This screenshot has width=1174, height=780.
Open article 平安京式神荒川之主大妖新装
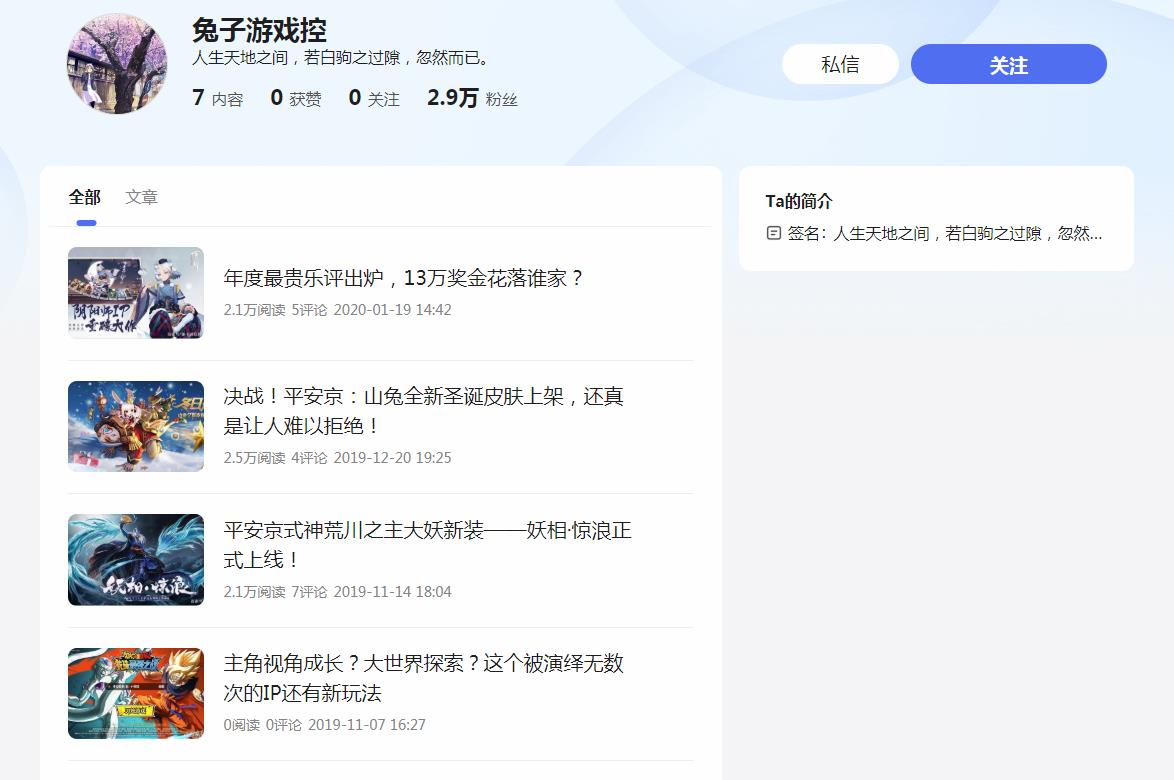pos(428,545)
